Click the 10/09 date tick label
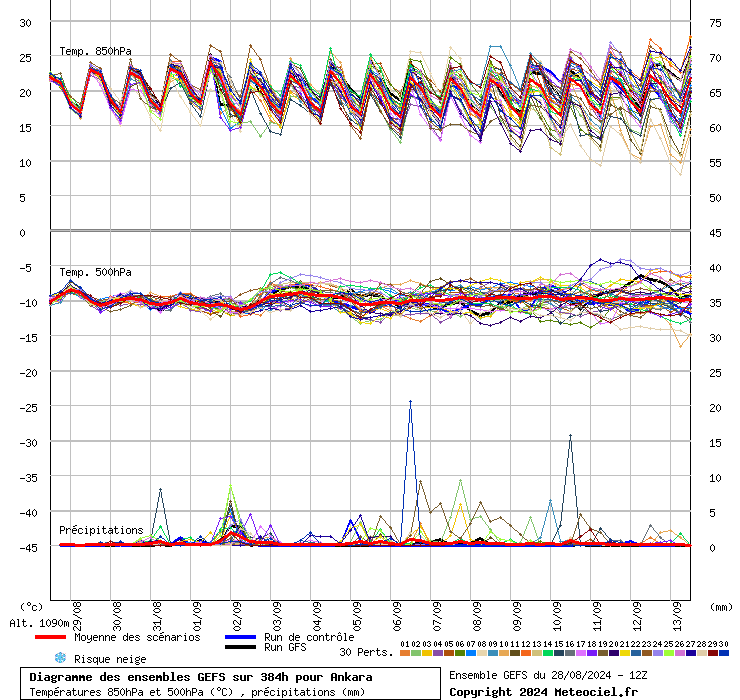This screenshot has height=700, width=740. pyautogui.click(x=557, y=616)
